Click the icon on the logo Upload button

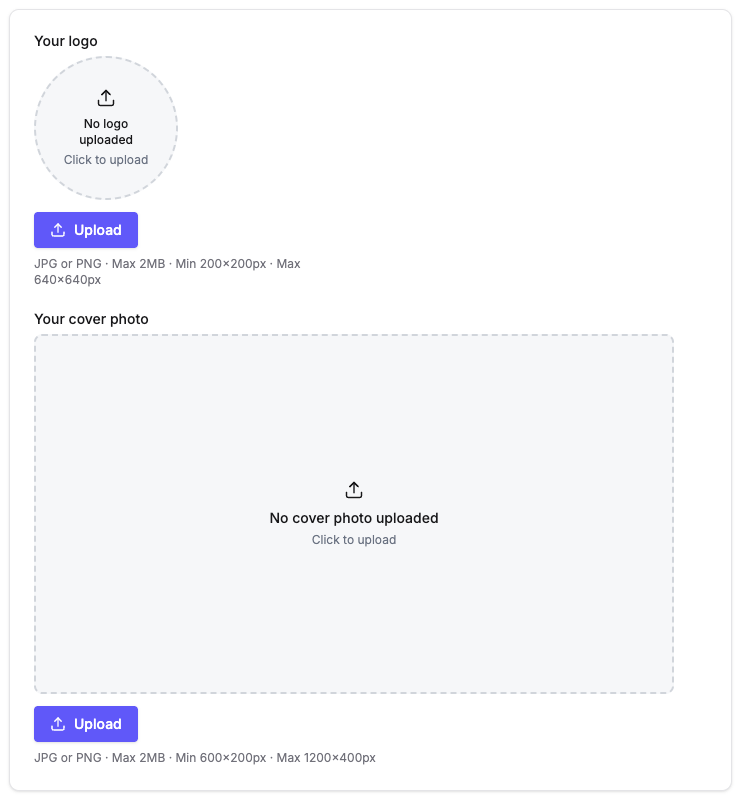58,230
